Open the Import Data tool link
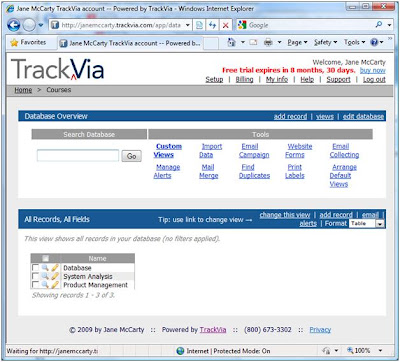400x362 pixels. coord(211,151)
